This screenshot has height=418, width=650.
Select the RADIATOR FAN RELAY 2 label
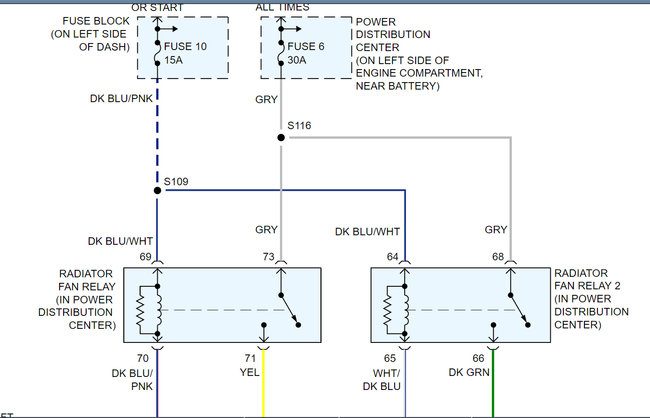point(592,299)
